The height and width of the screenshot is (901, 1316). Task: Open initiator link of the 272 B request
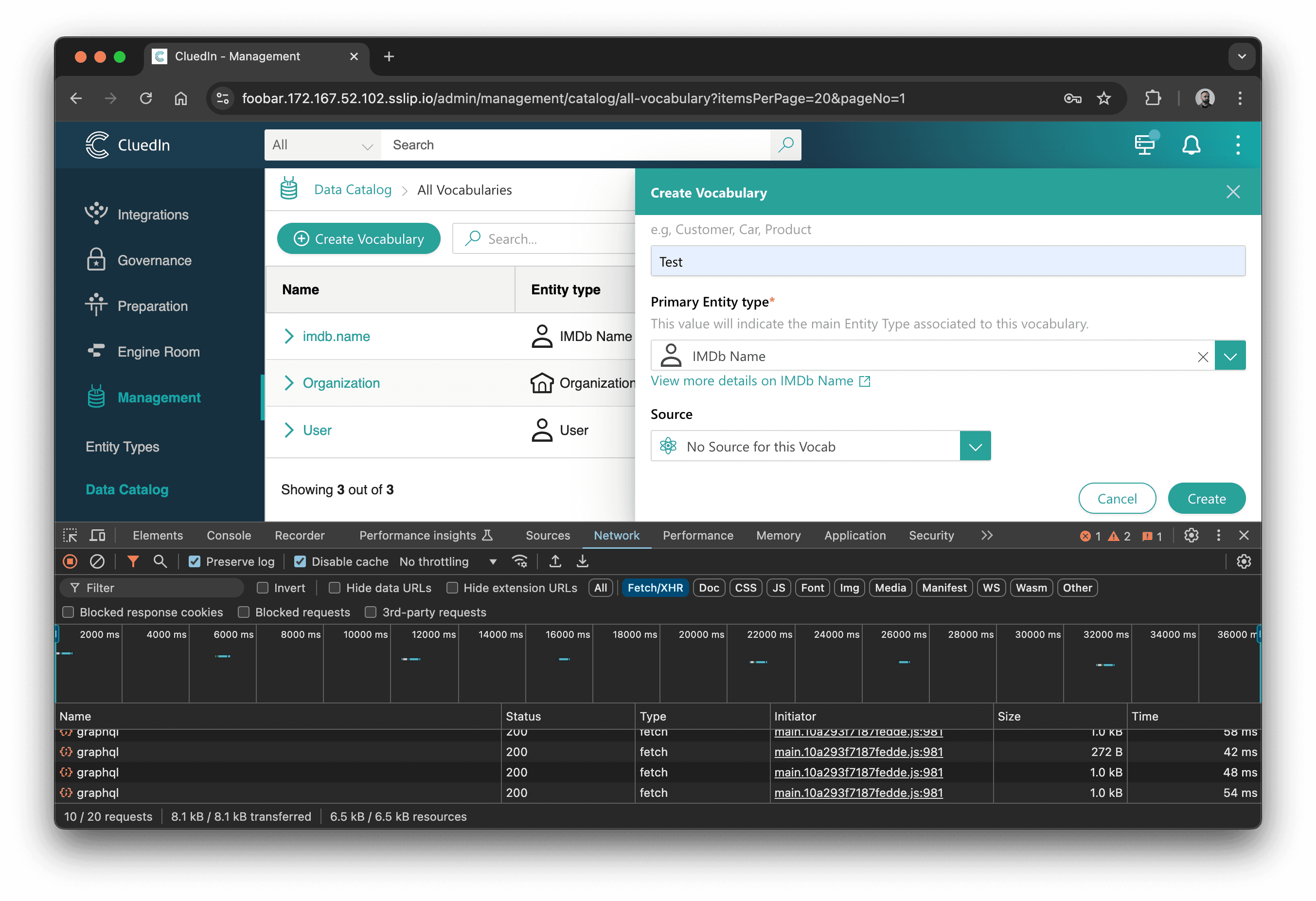coord(858,752)
